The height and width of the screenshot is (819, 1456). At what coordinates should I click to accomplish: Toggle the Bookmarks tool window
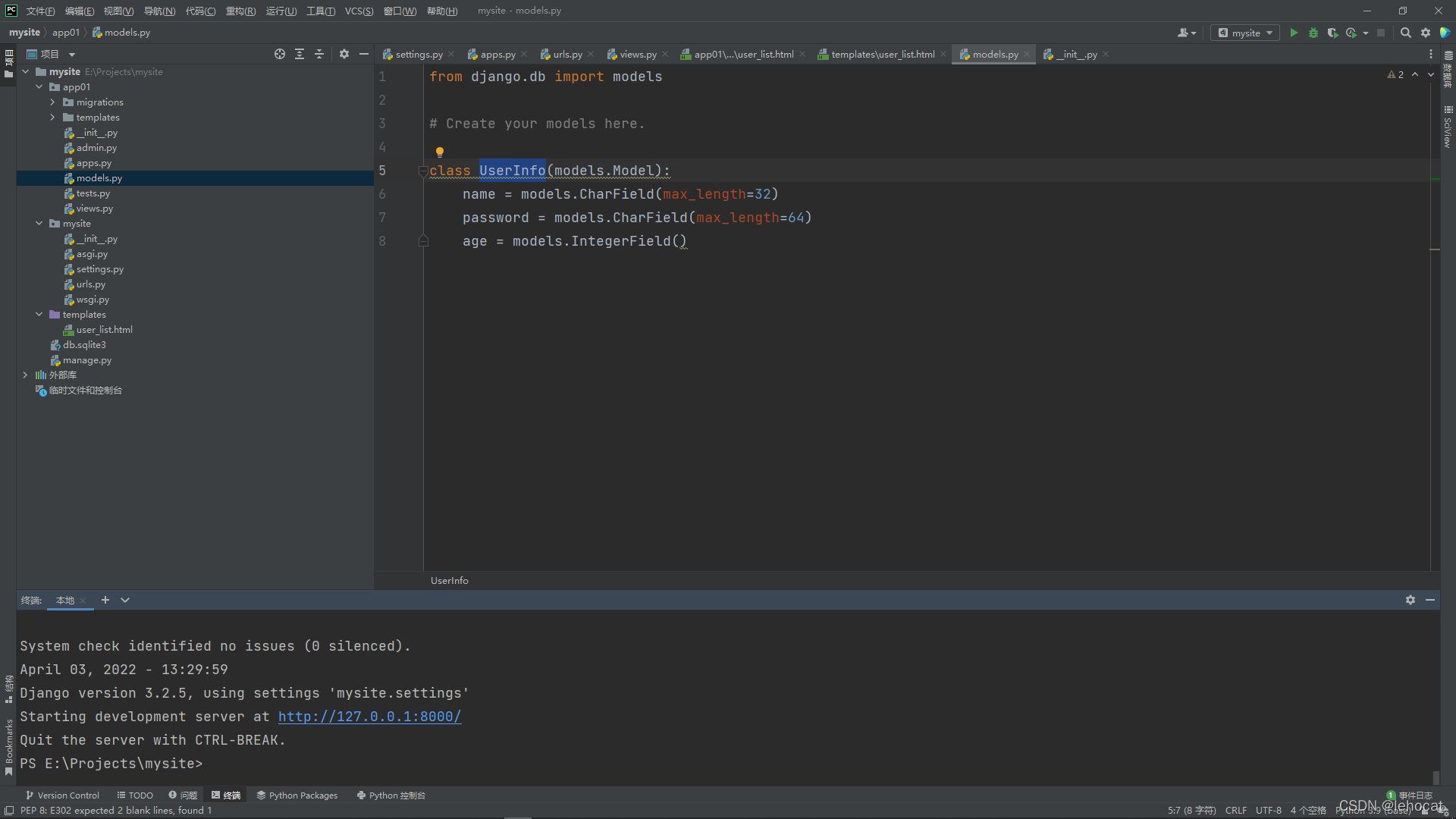pyautogui.click(x=8, y=747)
